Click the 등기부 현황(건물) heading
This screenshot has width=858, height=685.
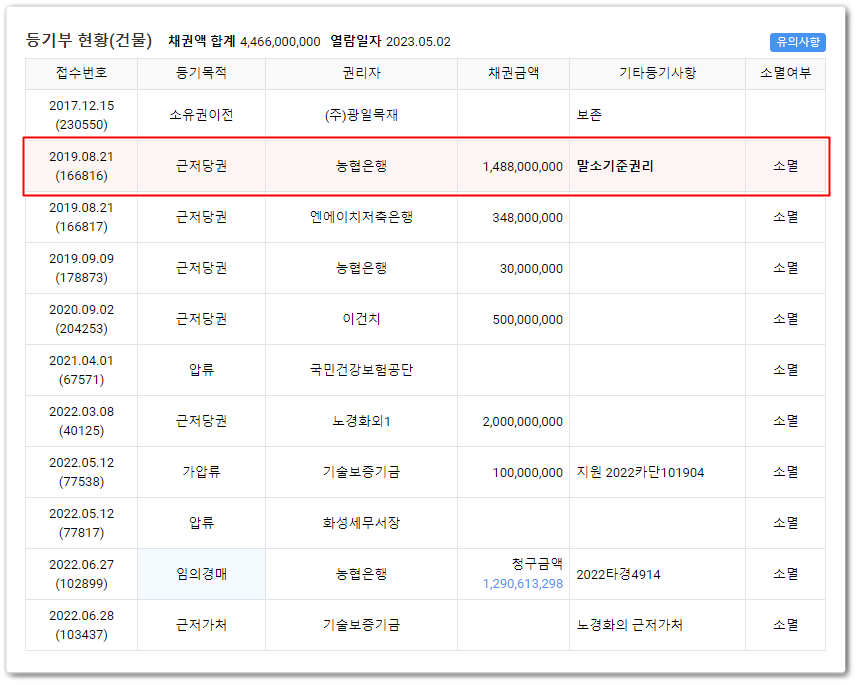coord(89,40)
